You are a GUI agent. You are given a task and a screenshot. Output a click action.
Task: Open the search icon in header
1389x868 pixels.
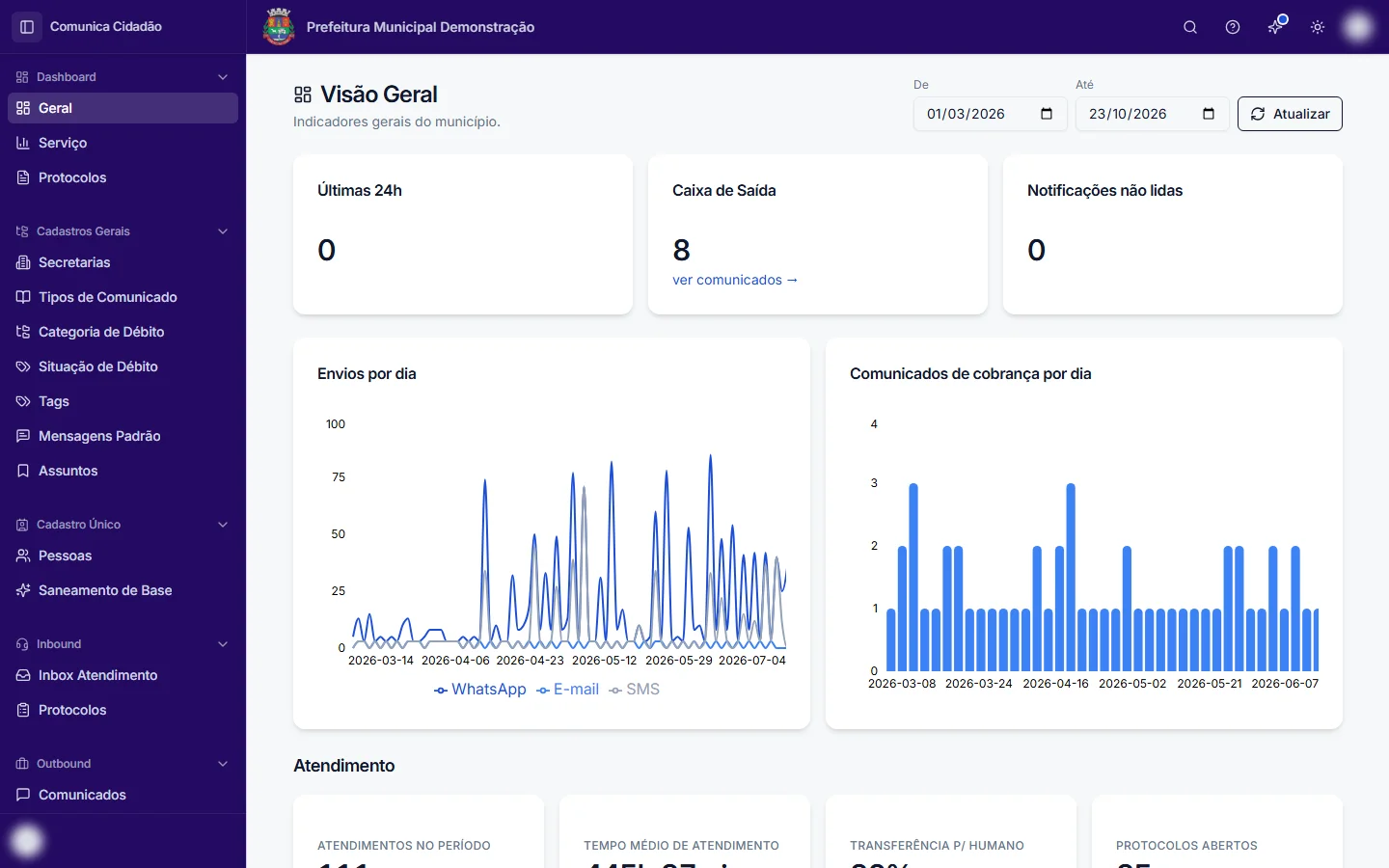click(1190, 27)
